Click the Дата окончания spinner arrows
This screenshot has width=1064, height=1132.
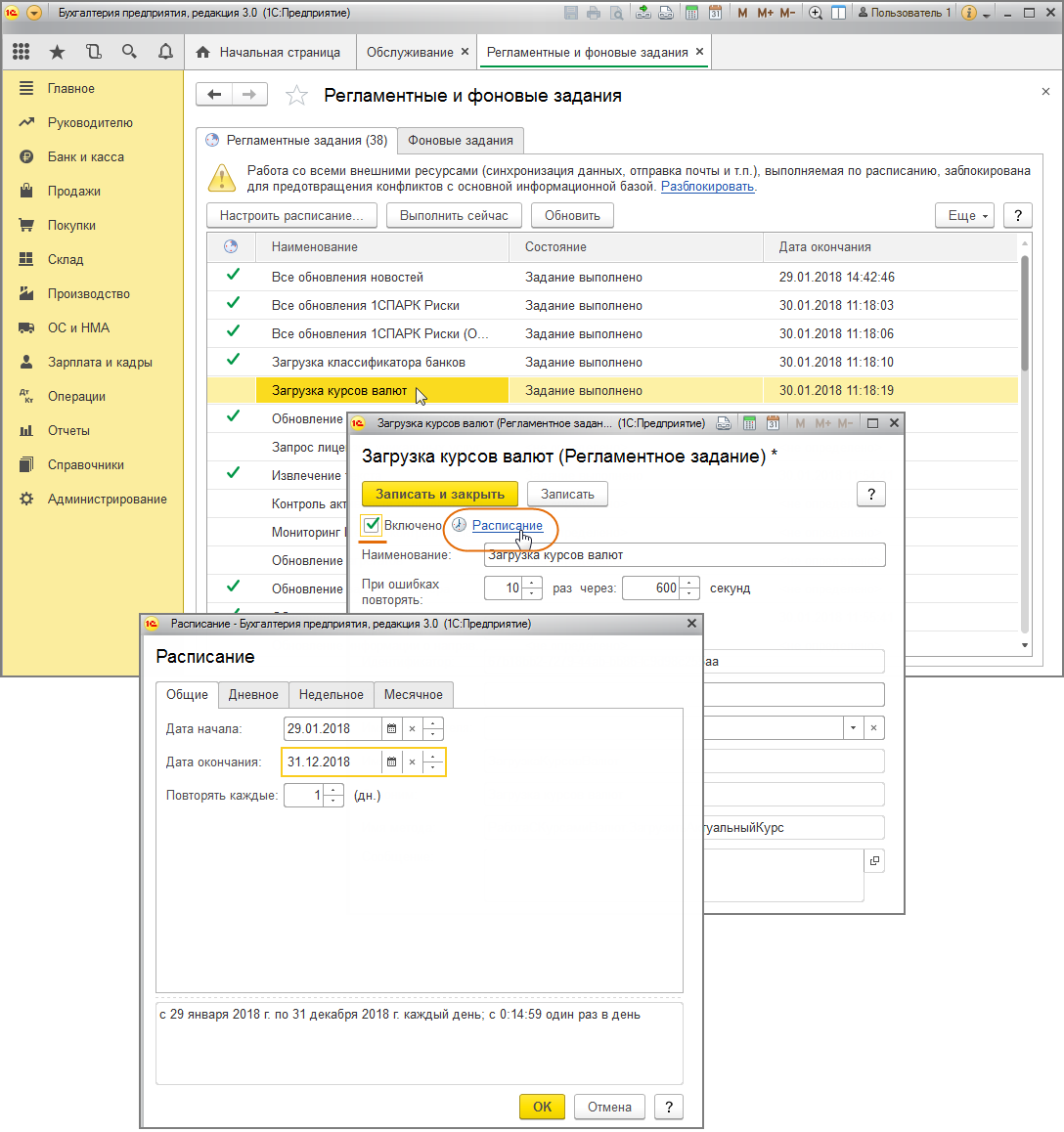432,762
